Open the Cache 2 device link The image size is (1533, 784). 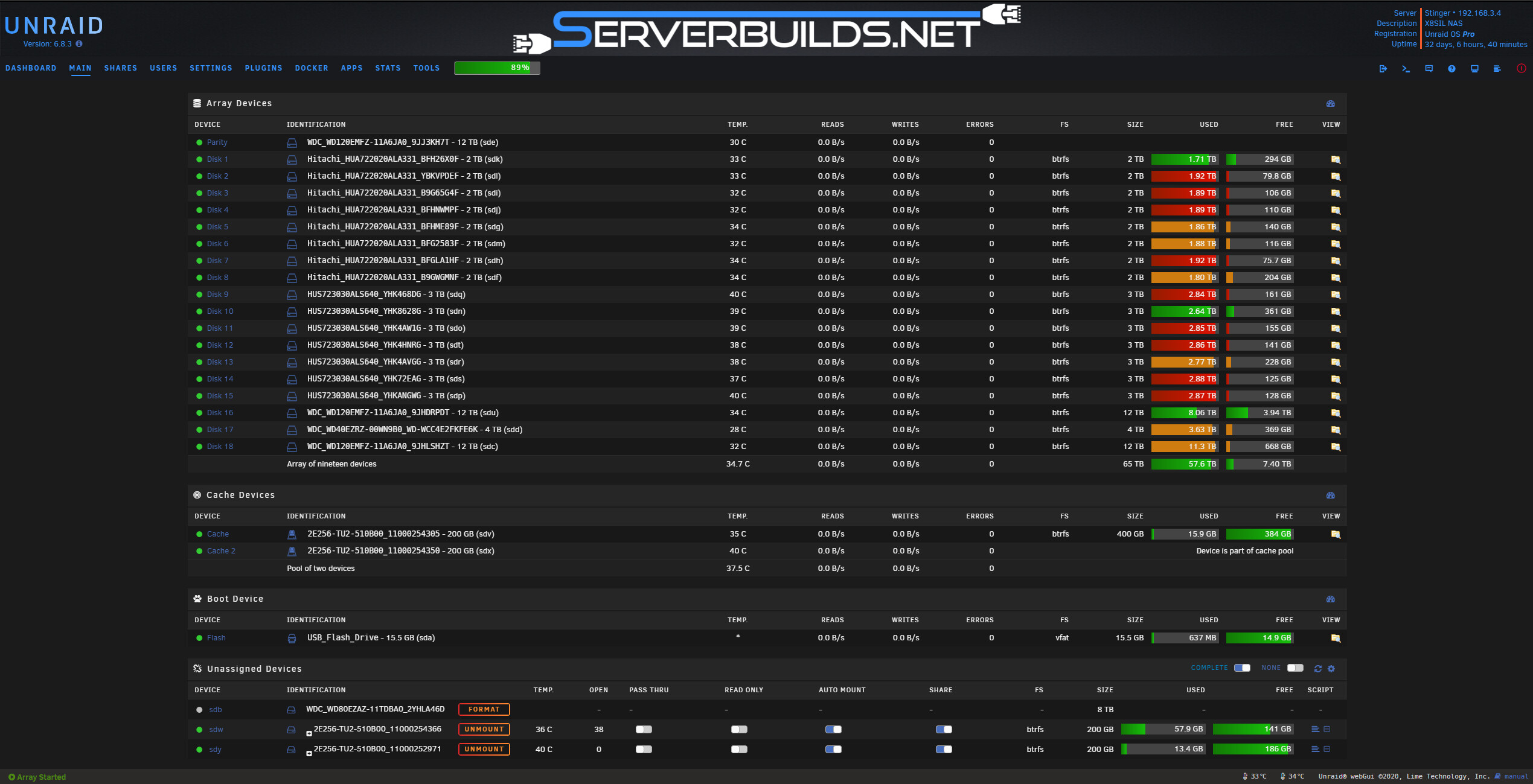tap(221, 552)
